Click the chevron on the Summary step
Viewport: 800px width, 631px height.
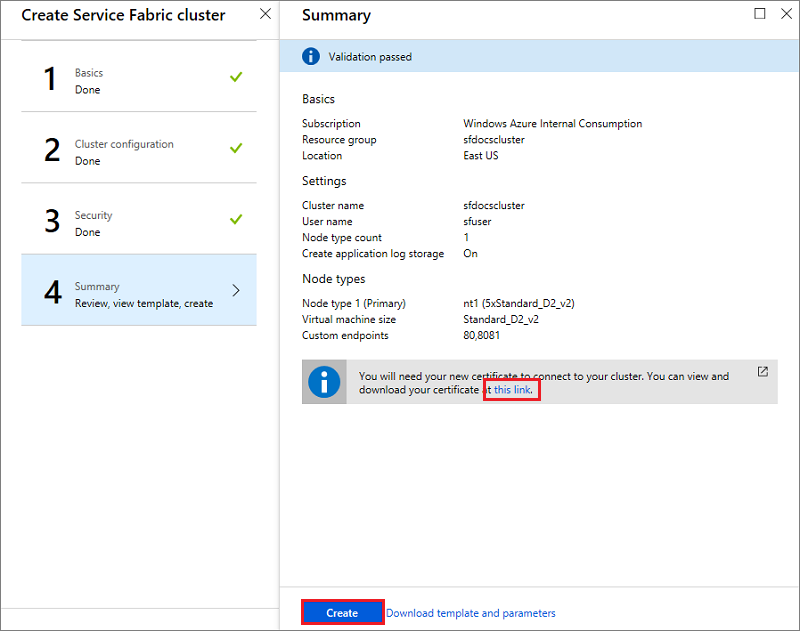[x=236, y=290]
